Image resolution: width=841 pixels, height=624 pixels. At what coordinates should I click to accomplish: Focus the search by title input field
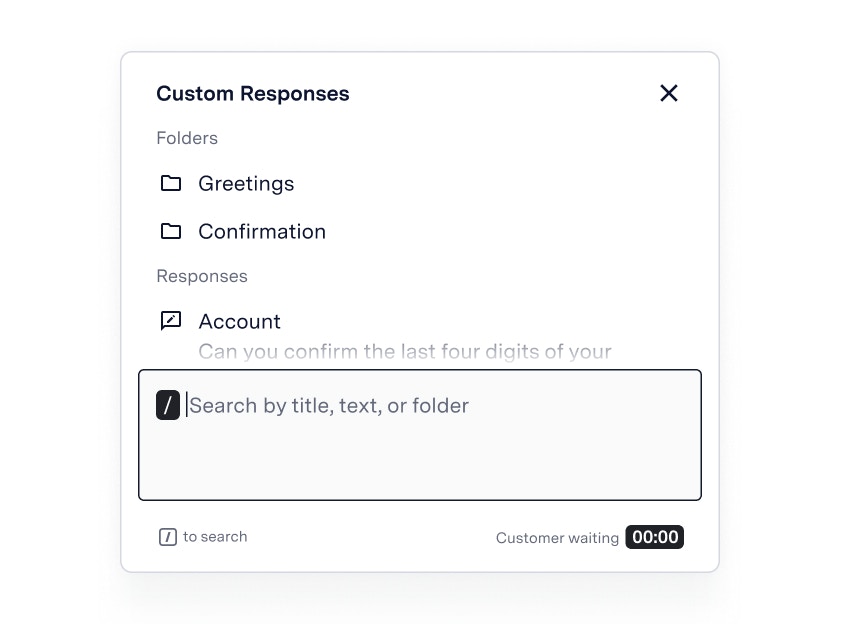330,406
